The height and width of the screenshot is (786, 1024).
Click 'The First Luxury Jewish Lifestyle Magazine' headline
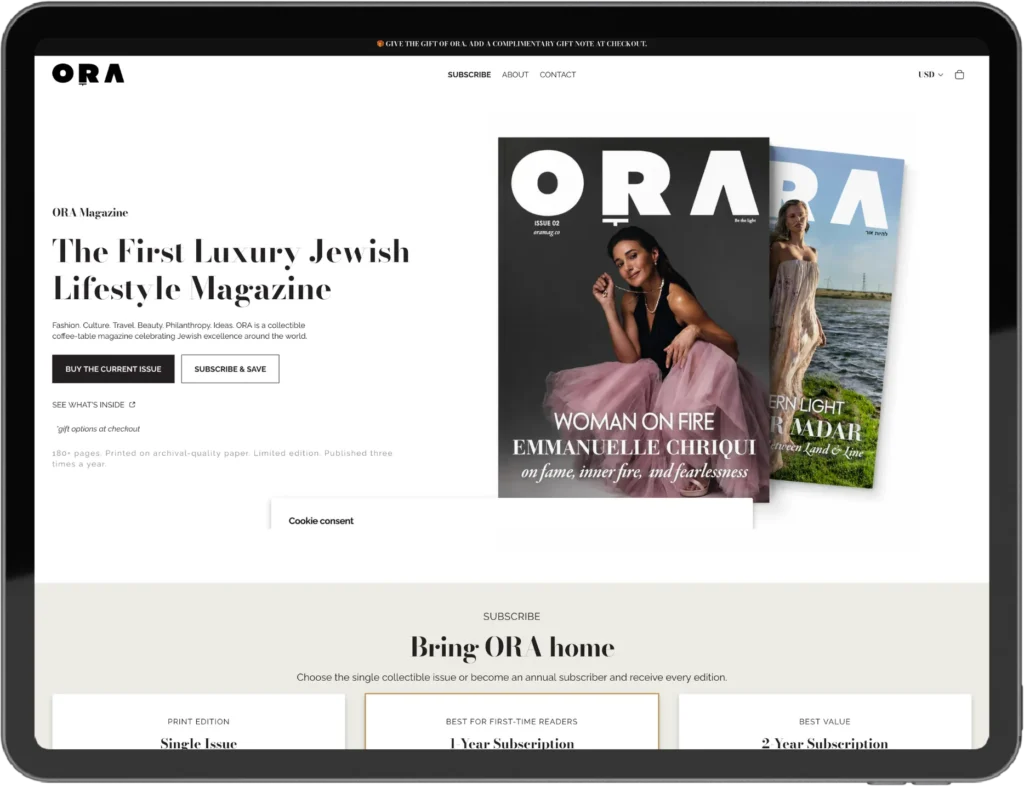click(231, 270)
